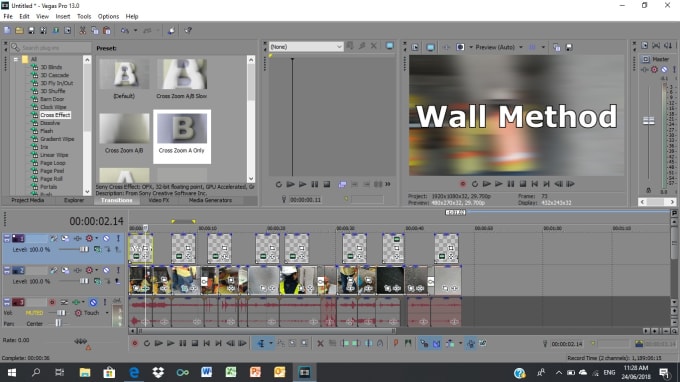Save the project from the toolbar
Image resolution: width=680 pixels, height=382 pixels.
[31, 30]
